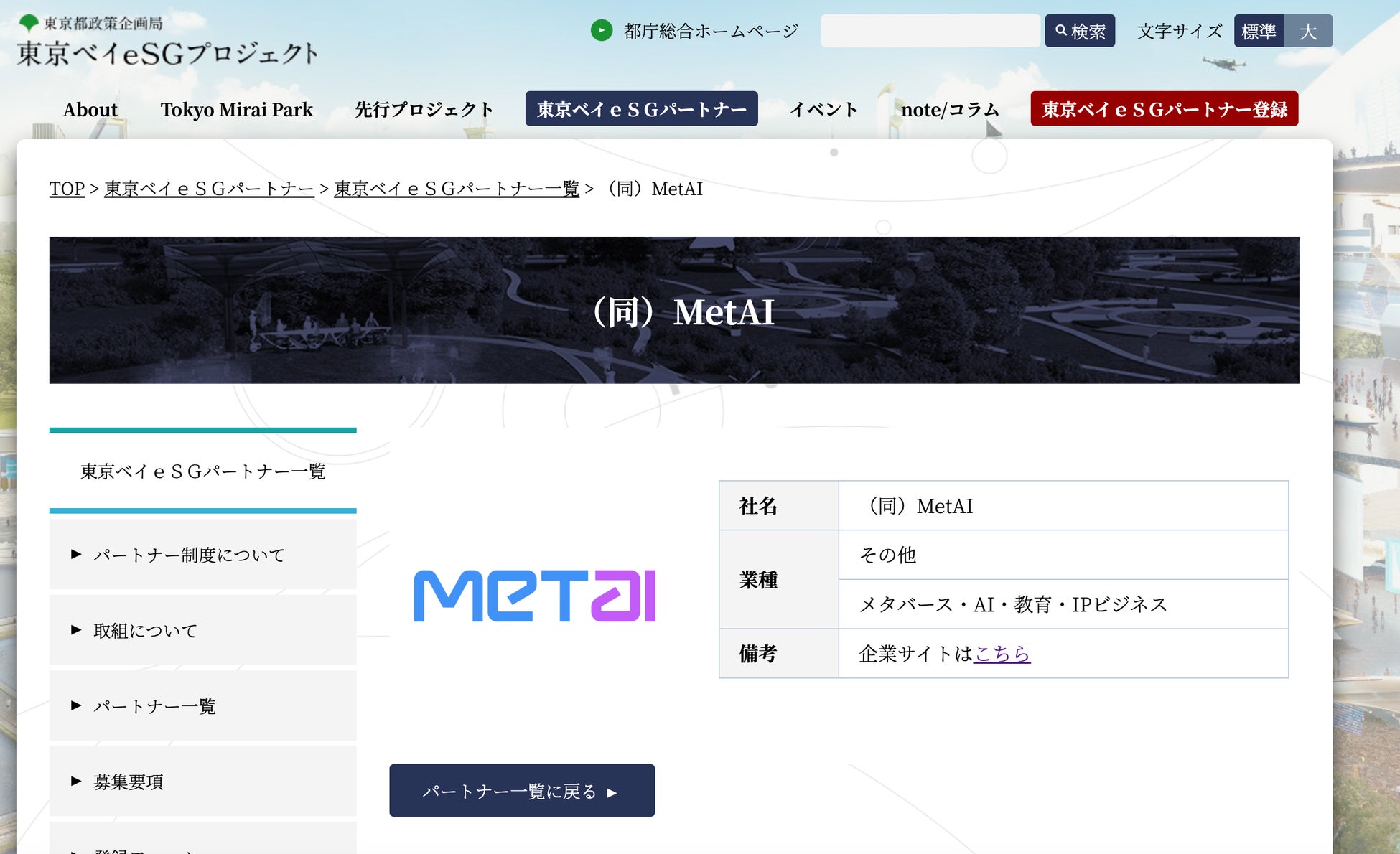This screenshot has height=854, width=1400.
Task: Click the red 東京ベイeSGパートナー登録 button
Action: (x=1164, y=109)
